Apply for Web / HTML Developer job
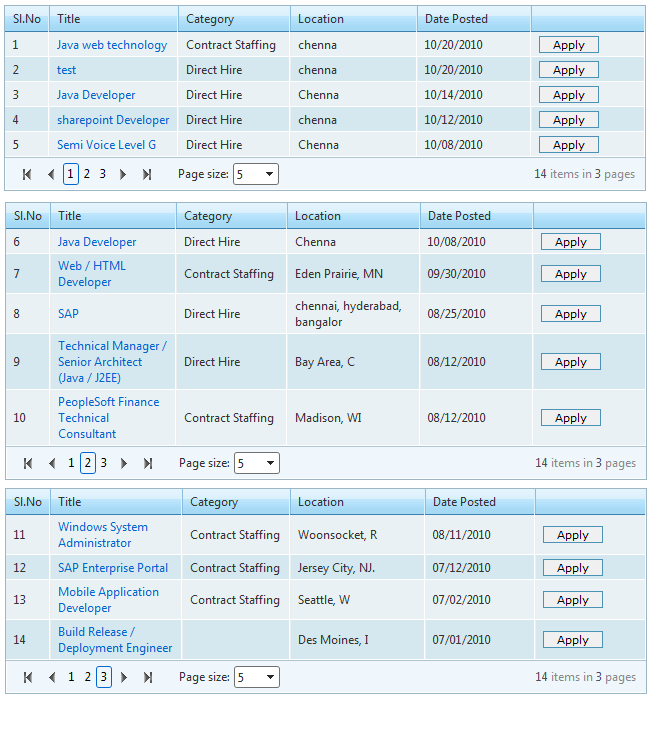 tap(571, 274)
